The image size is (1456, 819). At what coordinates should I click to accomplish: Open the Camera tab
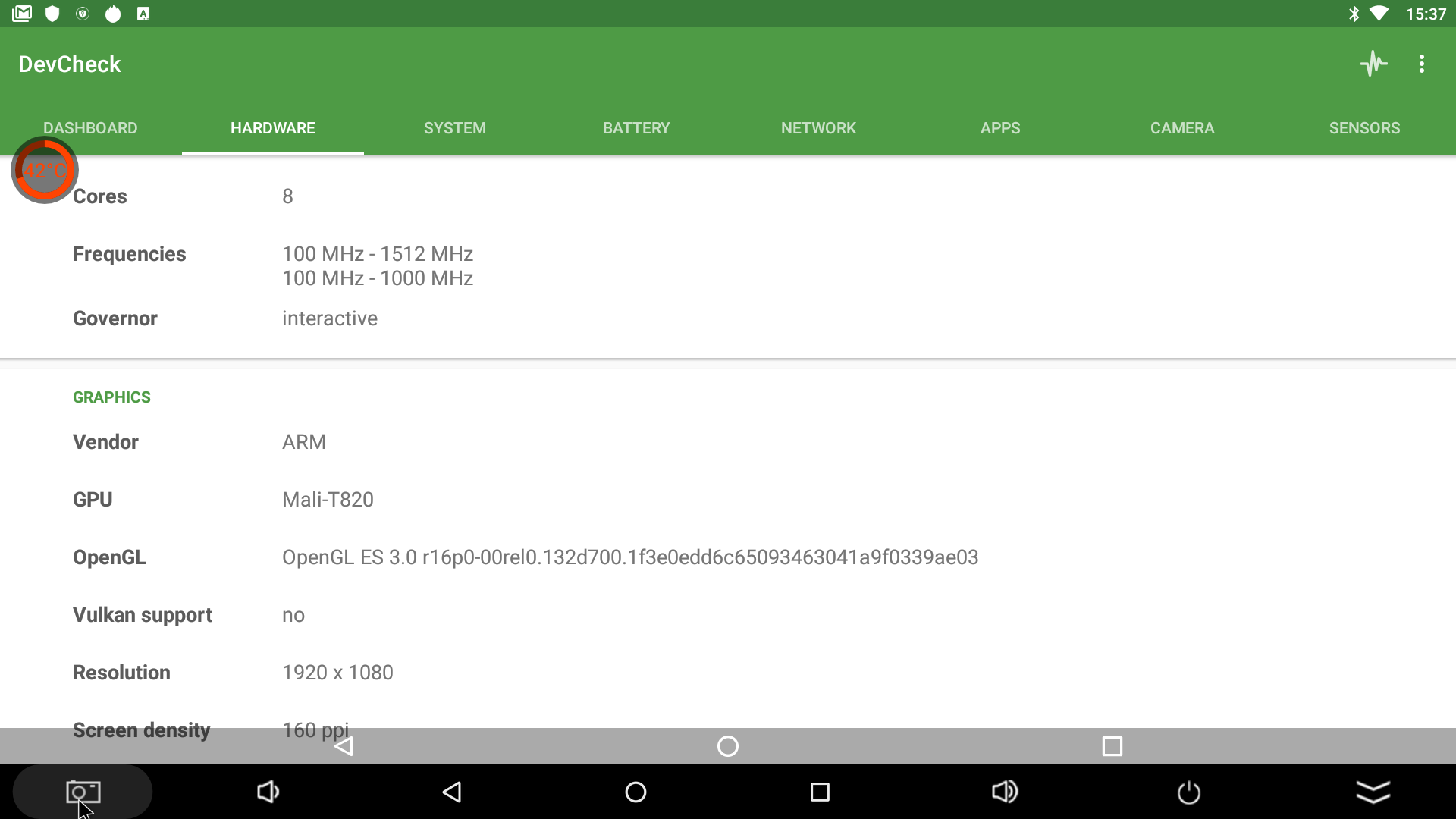click(x=1182, y=128)
